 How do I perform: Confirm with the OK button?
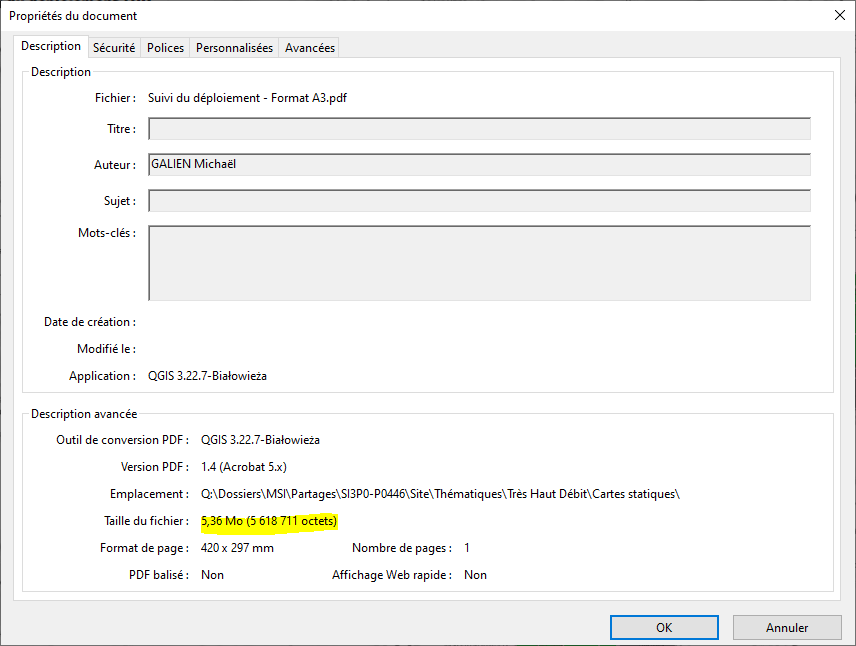pos(663,627)
